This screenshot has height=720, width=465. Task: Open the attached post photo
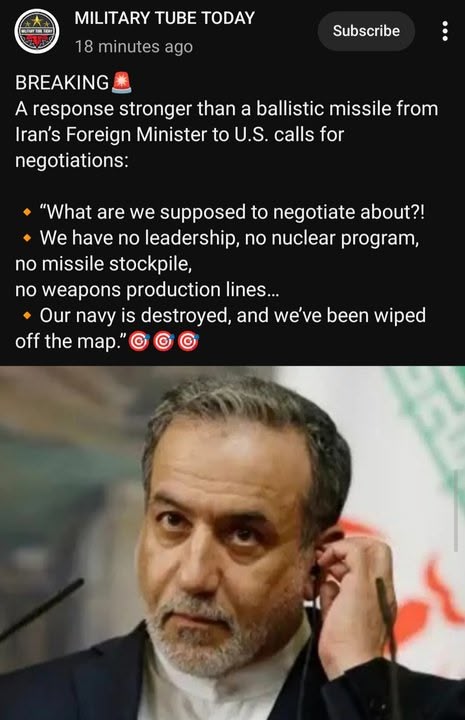click(232, 543)
